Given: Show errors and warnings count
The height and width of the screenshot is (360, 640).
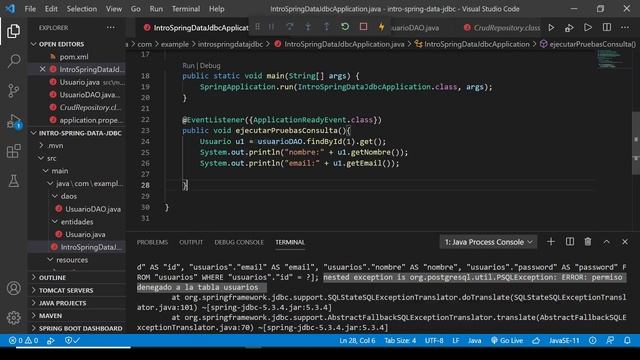Looking at the screenshot, I should (24, 340).
